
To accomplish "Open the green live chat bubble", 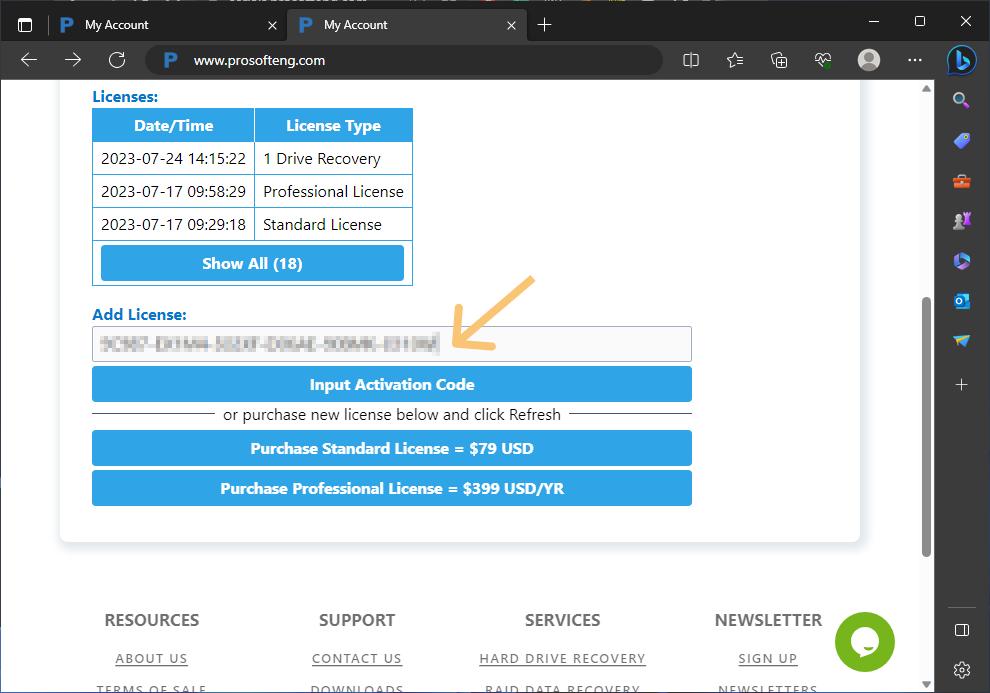I will 865,642.
